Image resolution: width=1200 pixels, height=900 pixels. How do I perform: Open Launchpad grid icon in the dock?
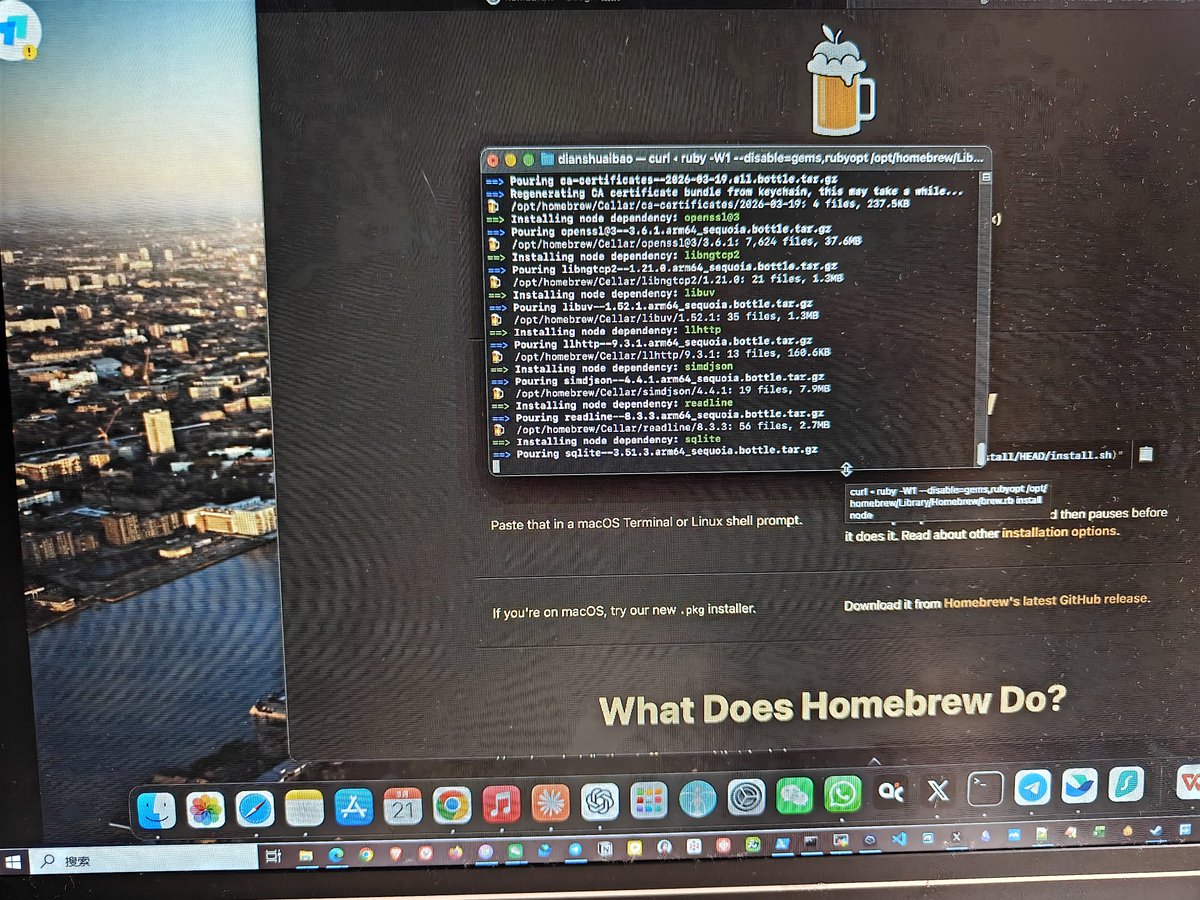[649, 800]
